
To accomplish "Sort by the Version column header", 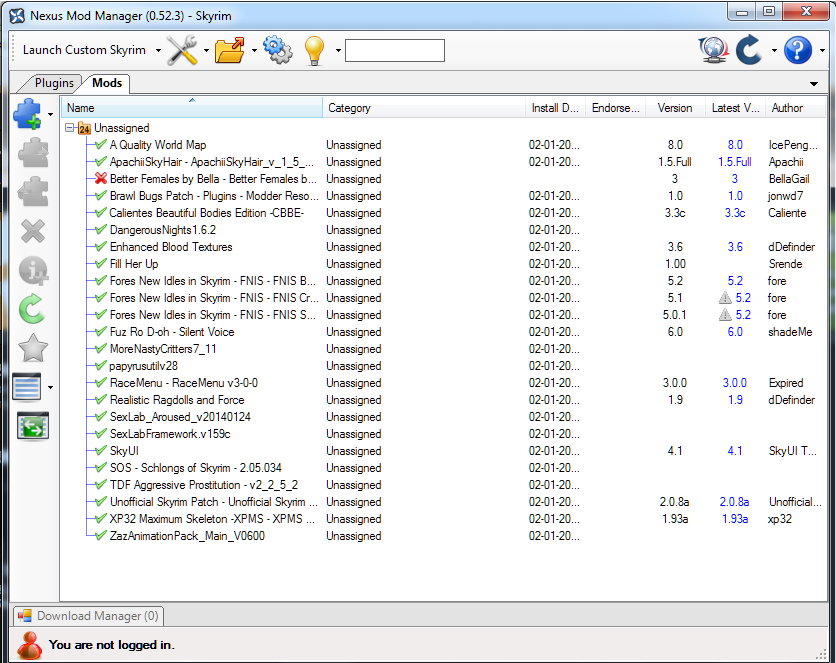I will pos(676,108).
